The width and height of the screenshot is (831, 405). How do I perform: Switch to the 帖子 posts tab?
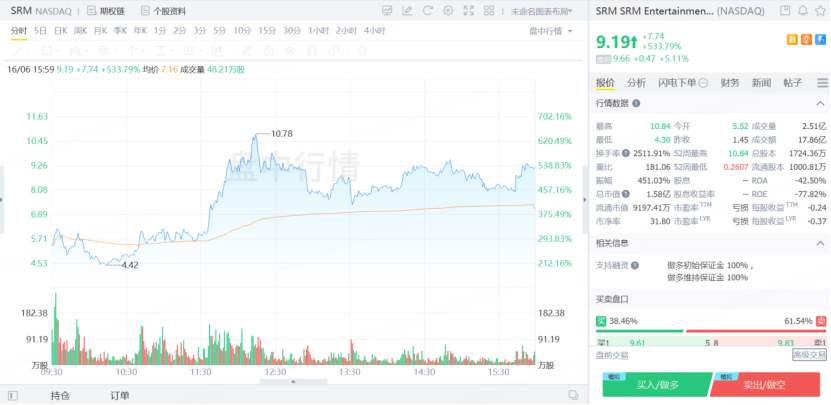click(x=792, y=83)
